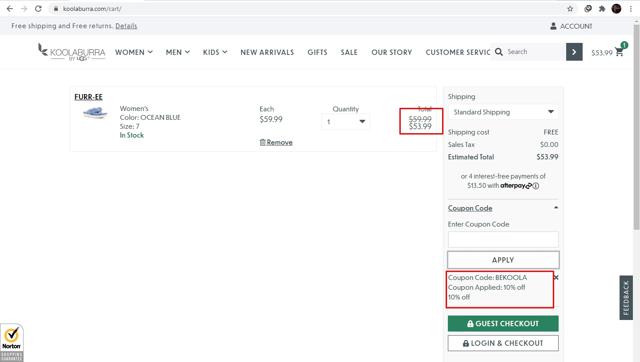Proceed with GUEST CHECKOUT
Screen dimensions: 640x362
click(503, 324)
